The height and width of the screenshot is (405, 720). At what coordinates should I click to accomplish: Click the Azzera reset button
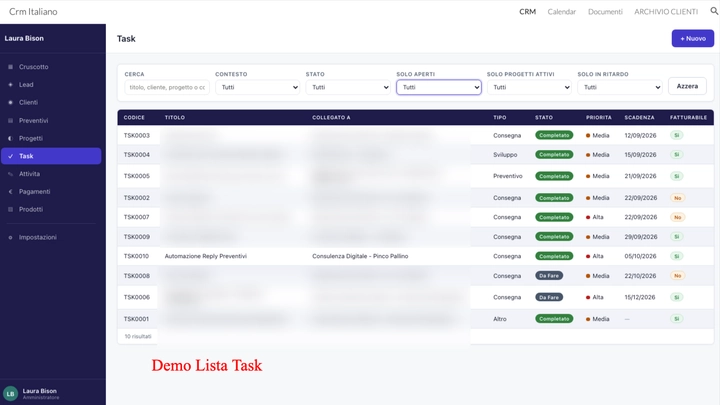687,86
